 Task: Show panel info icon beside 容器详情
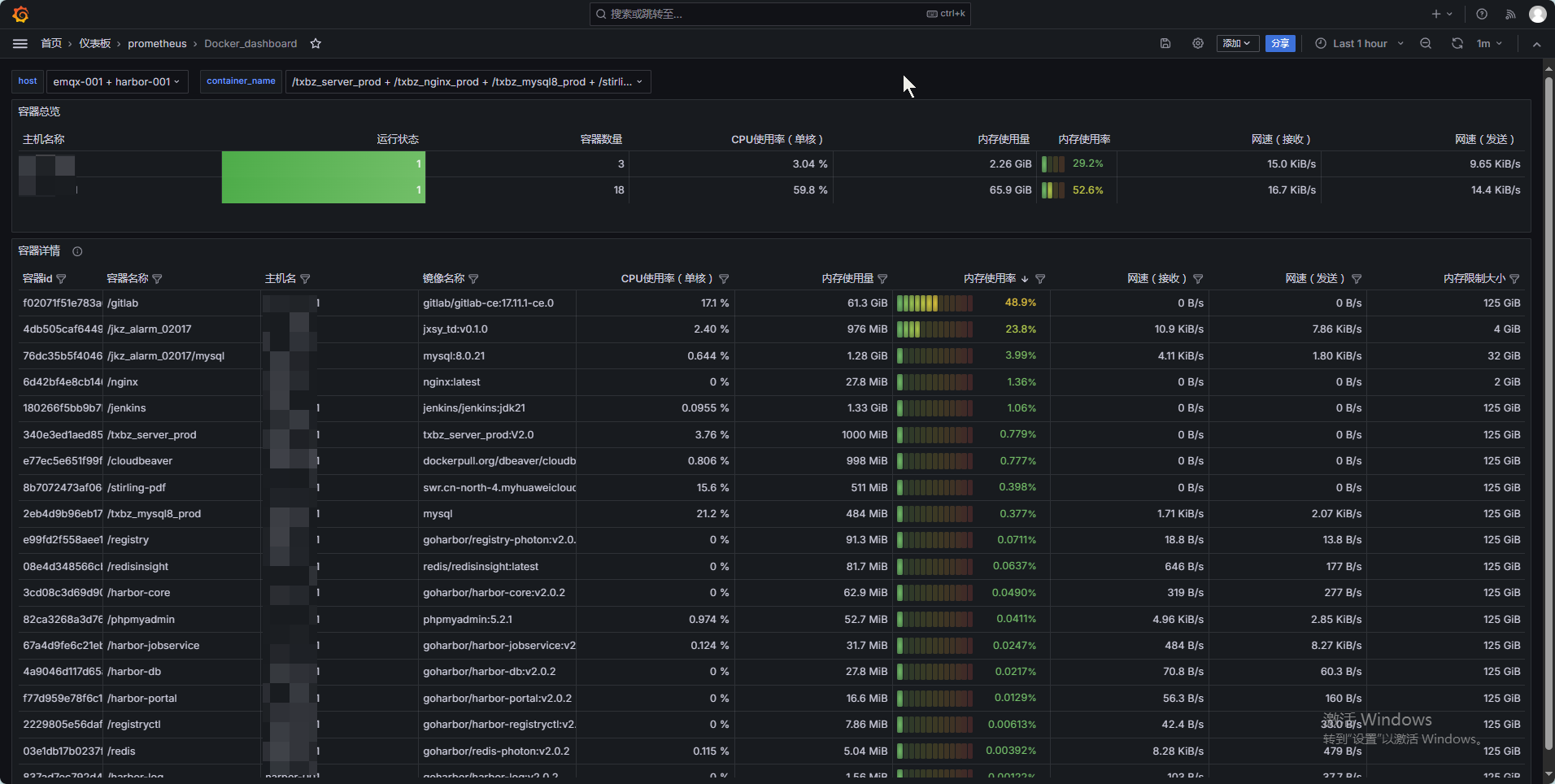pos(77,251)
